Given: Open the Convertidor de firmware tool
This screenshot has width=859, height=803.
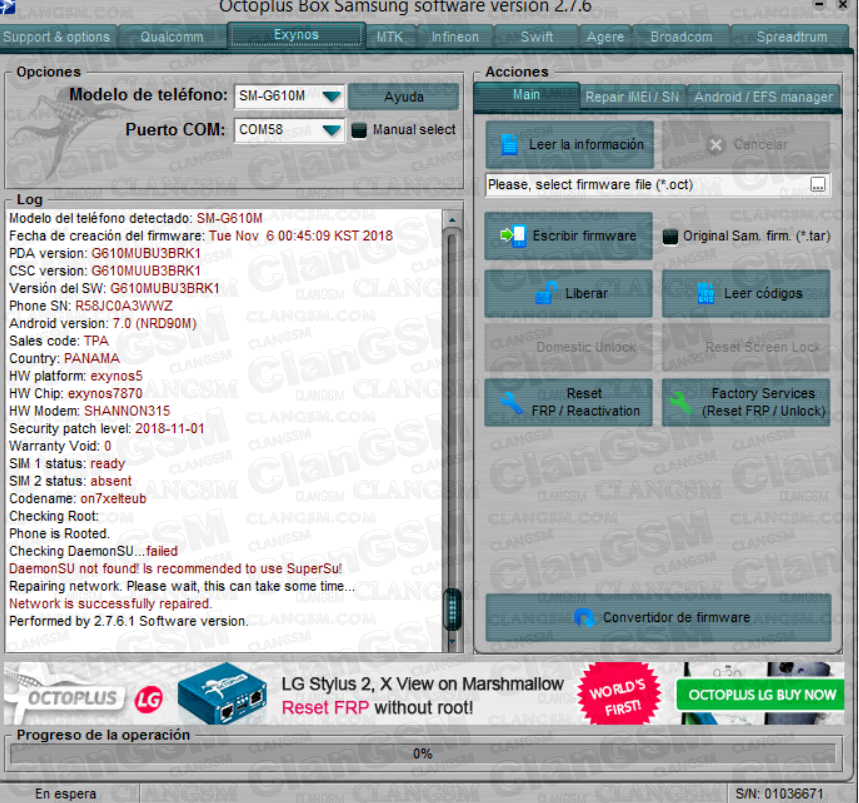Looking at the screenshot, I should click(x=658, y=618).
